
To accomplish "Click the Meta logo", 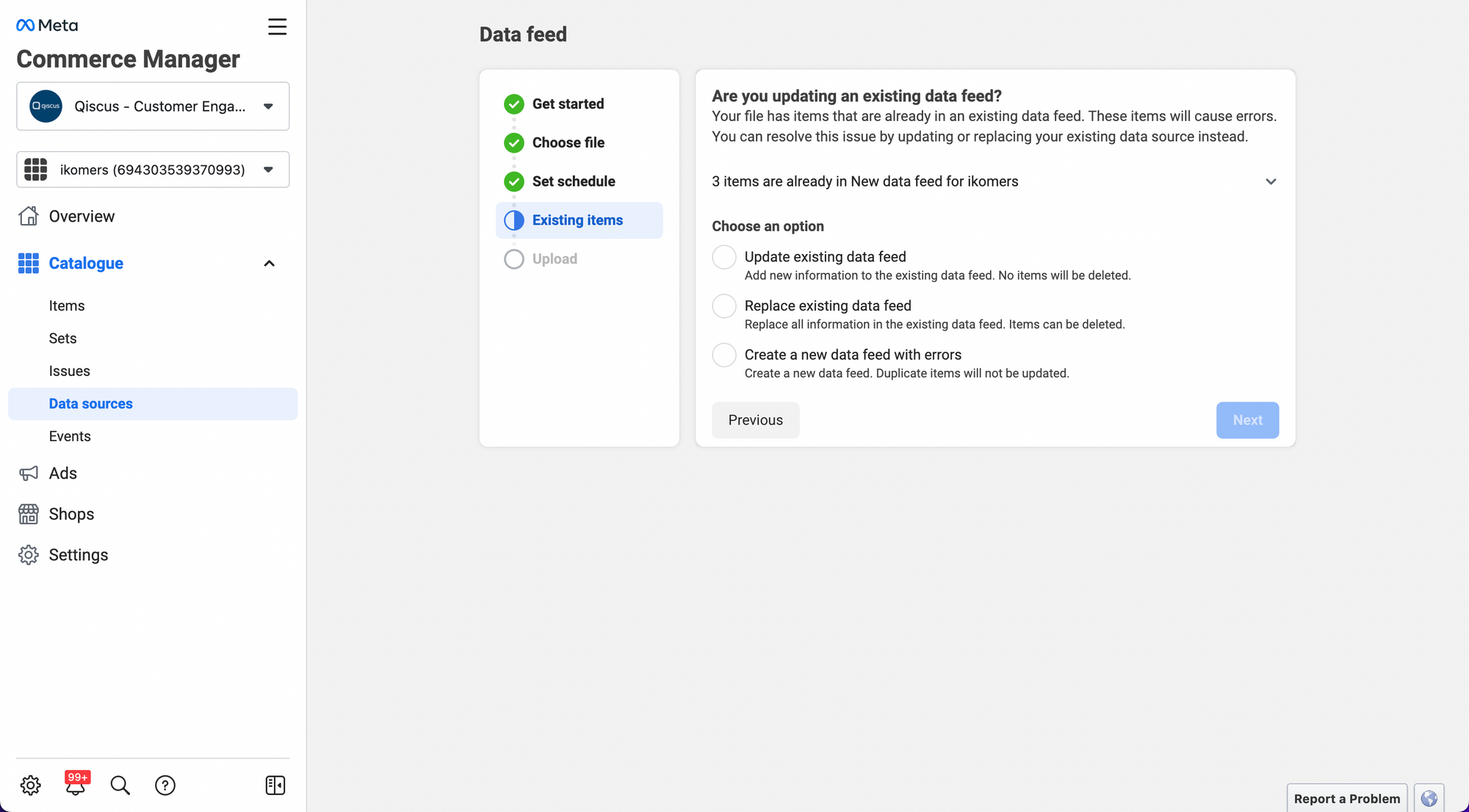I will pos(47,26).
